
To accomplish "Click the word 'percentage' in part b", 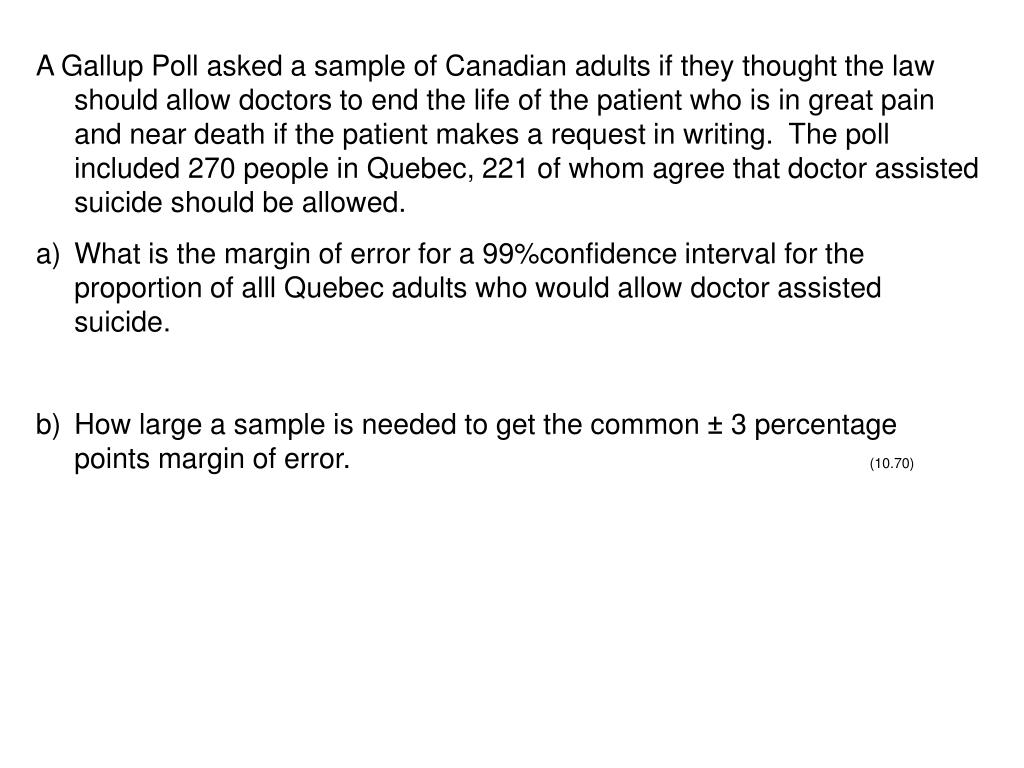I will [825, 426].
